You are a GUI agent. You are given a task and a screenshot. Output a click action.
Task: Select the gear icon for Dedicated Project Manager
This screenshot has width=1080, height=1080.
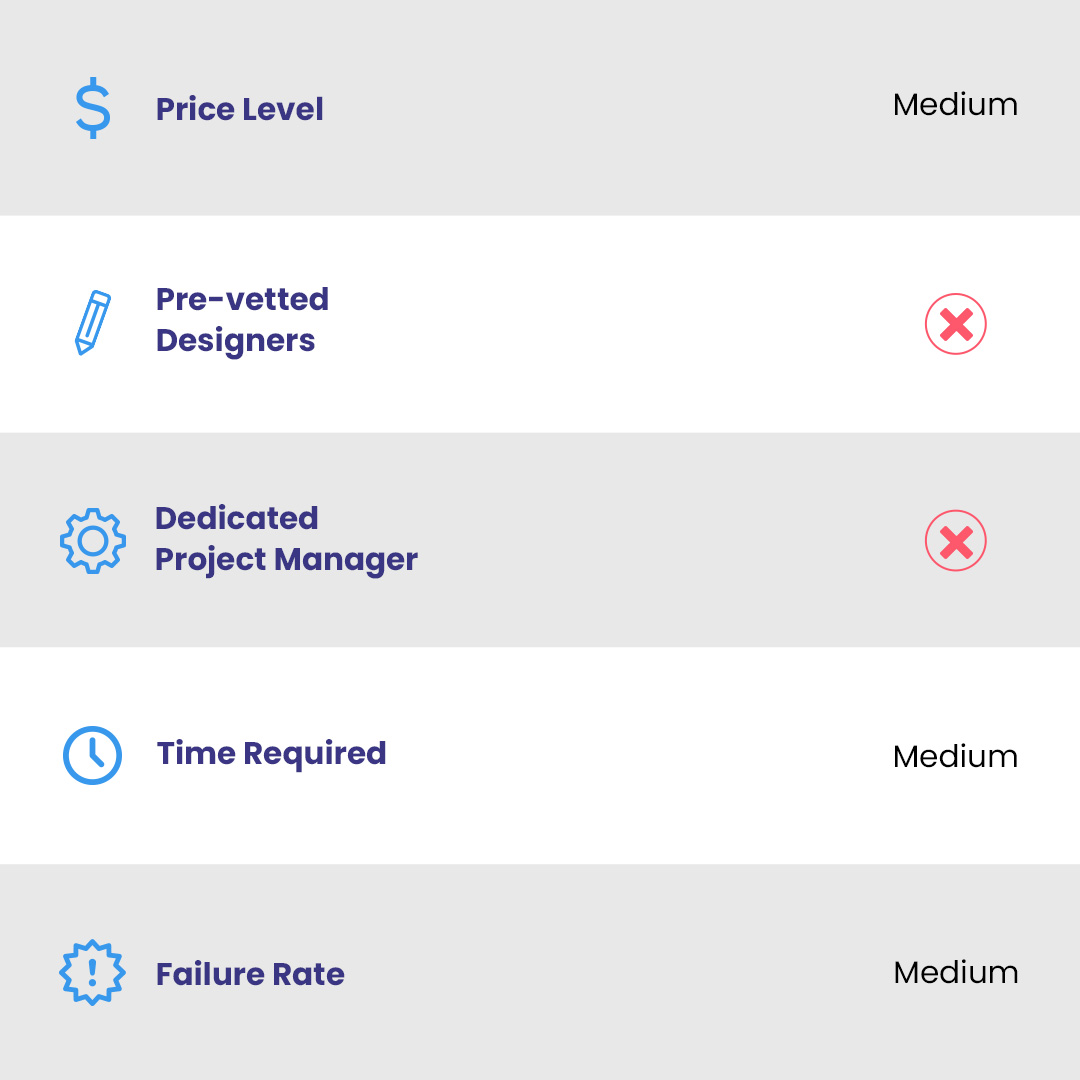pos(93,541)
